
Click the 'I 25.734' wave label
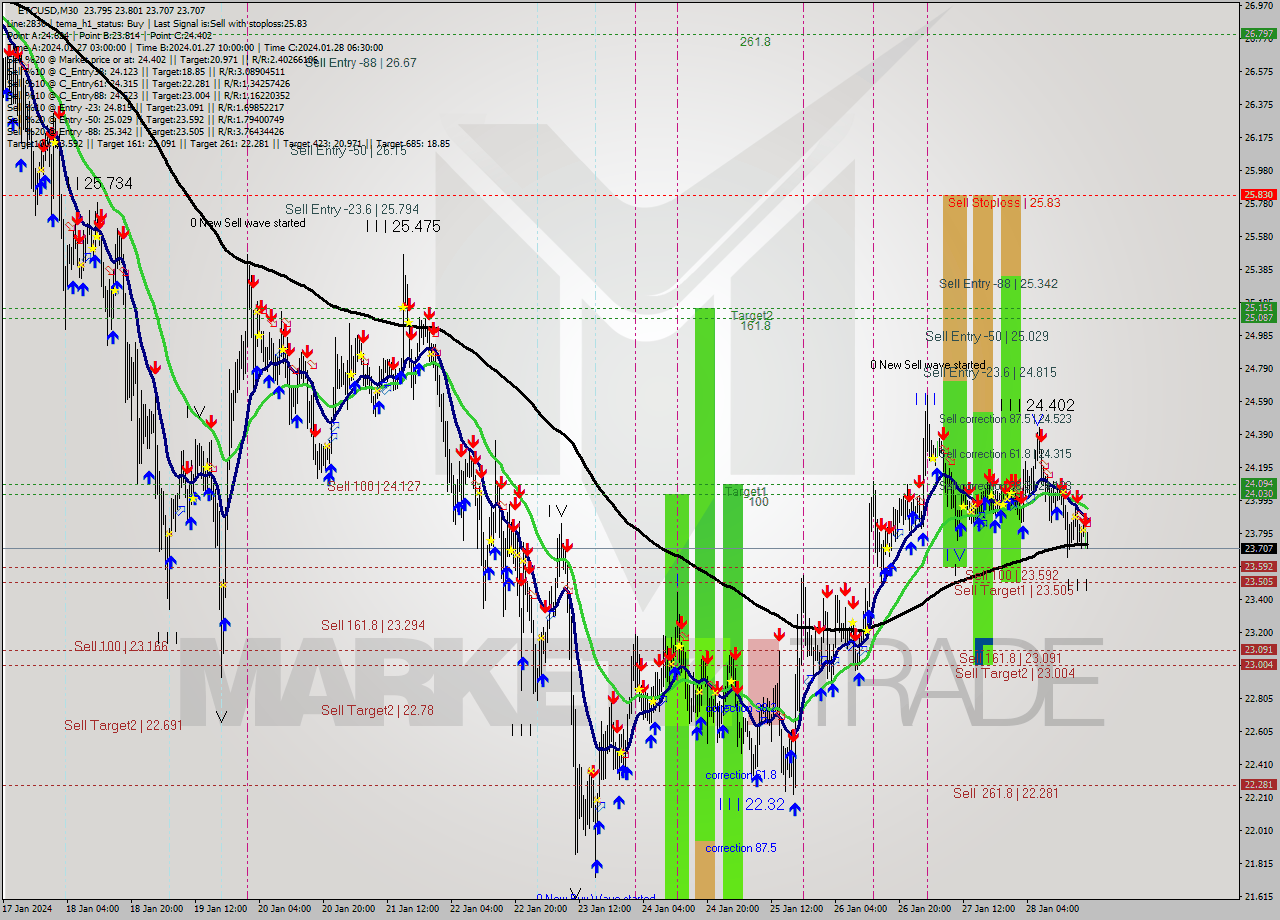tap(104, 184)
